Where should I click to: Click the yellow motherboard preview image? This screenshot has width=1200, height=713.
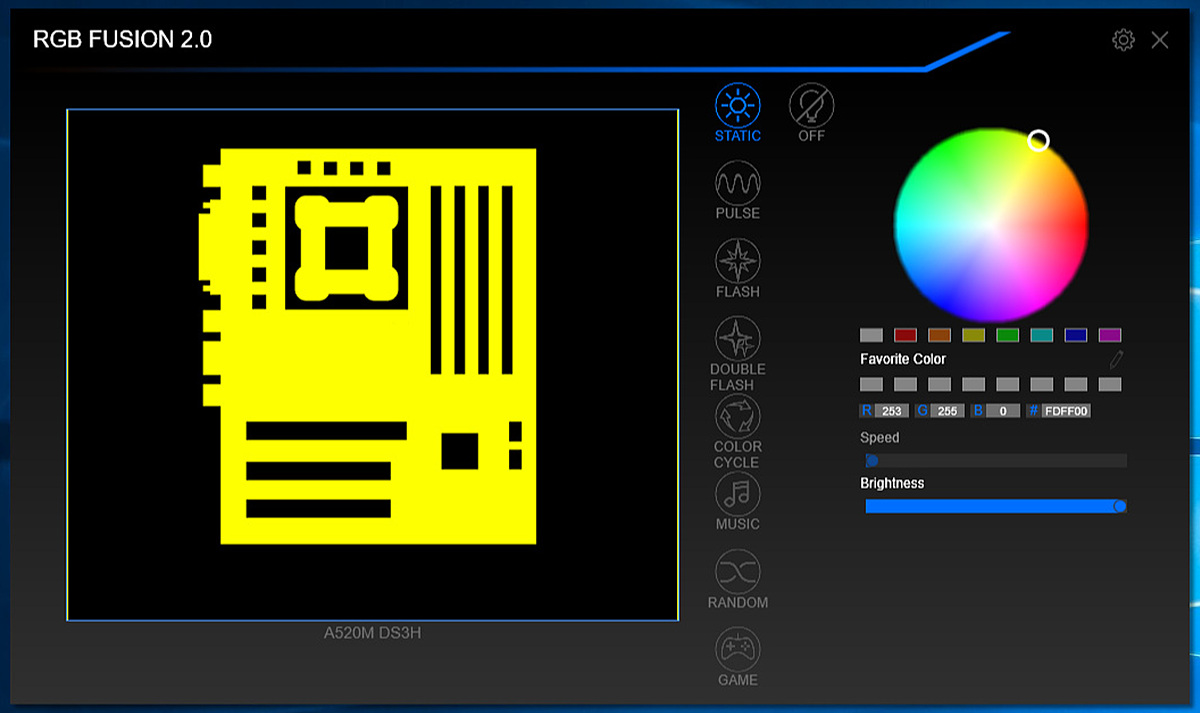tap(368, 346)
